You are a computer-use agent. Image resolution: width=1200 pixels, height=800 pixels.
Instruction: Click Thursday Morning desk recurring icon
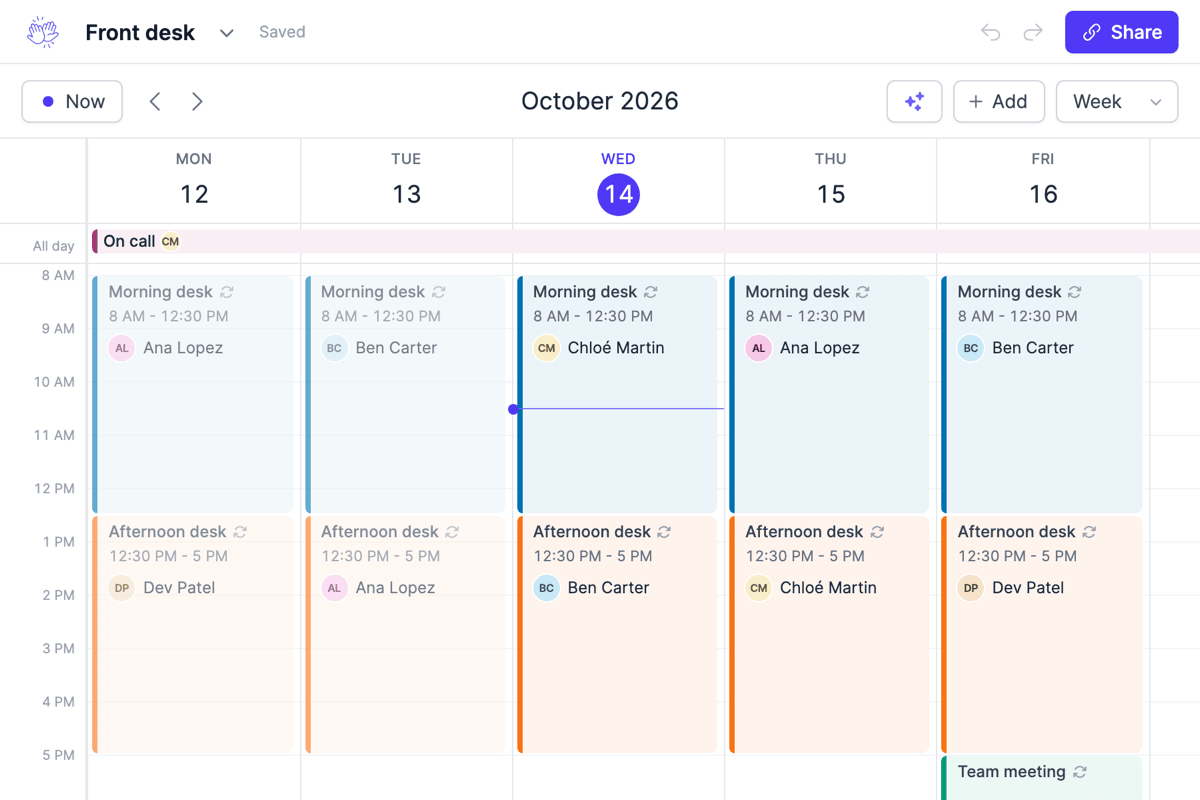click(x=863, y=292)
